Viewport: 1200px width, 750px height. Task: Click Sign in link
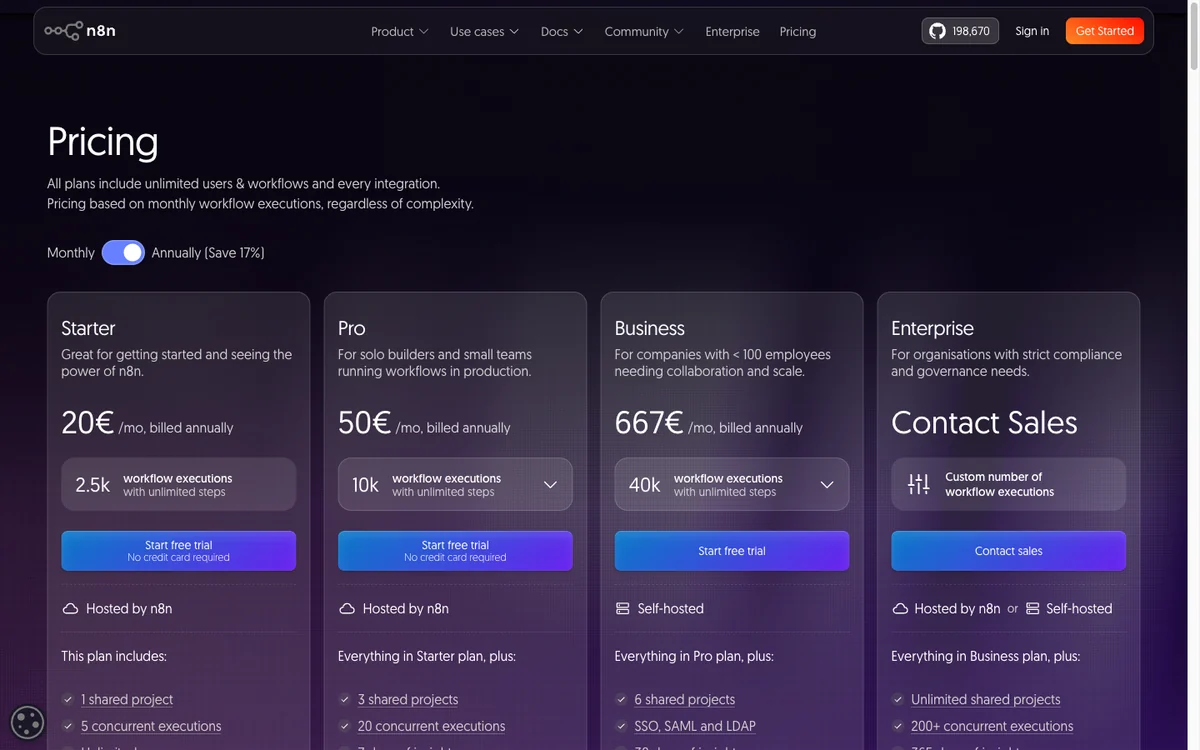[1032, 31]
